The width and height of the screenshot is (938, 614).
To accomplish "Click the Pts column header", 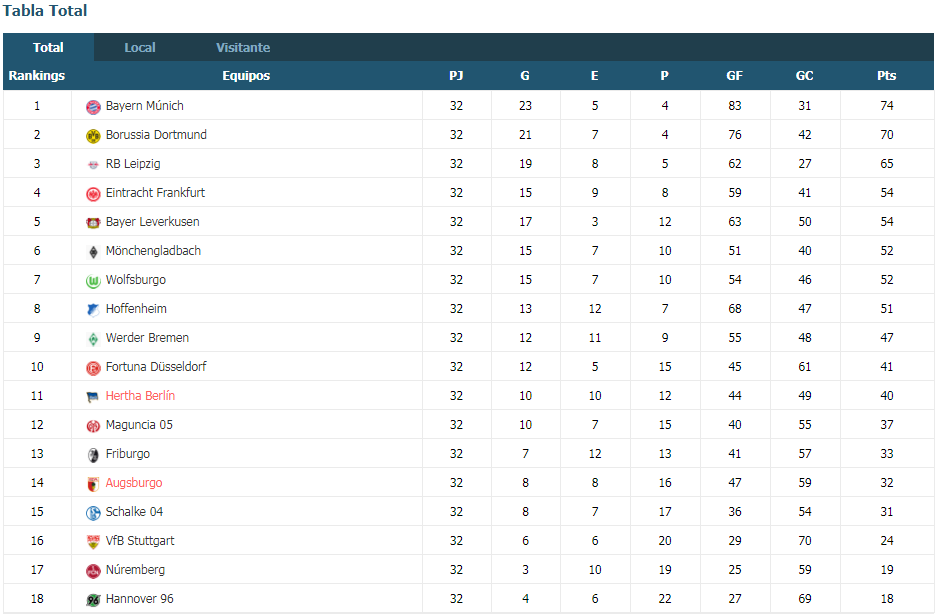I will point(887,75).
